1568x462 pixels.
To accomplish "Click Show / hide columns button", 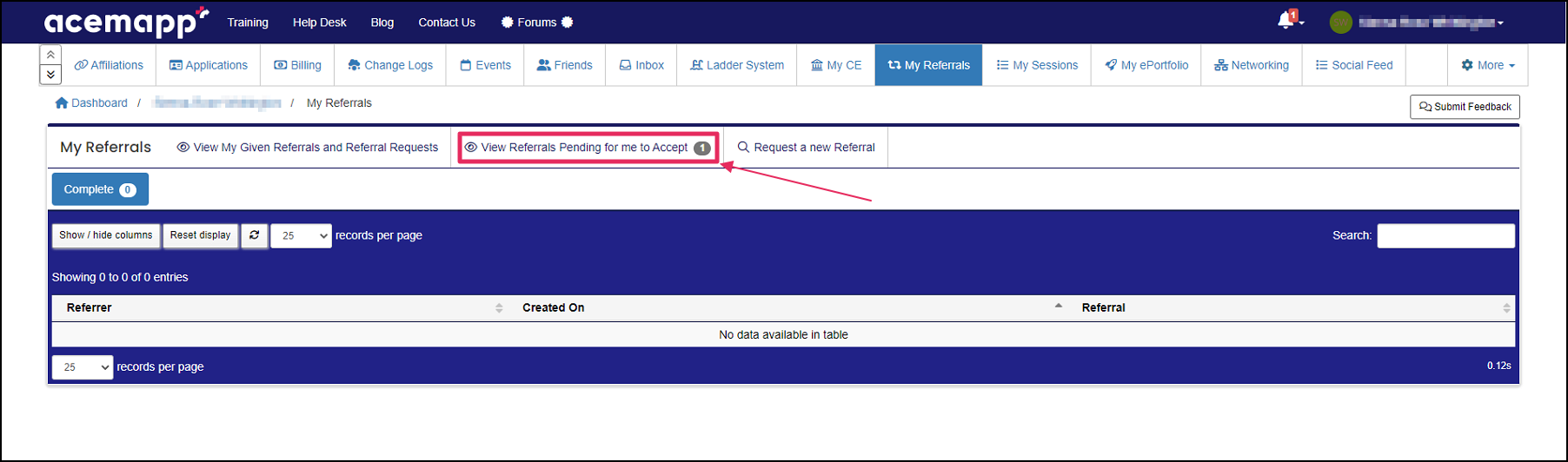I will [106, 235].
